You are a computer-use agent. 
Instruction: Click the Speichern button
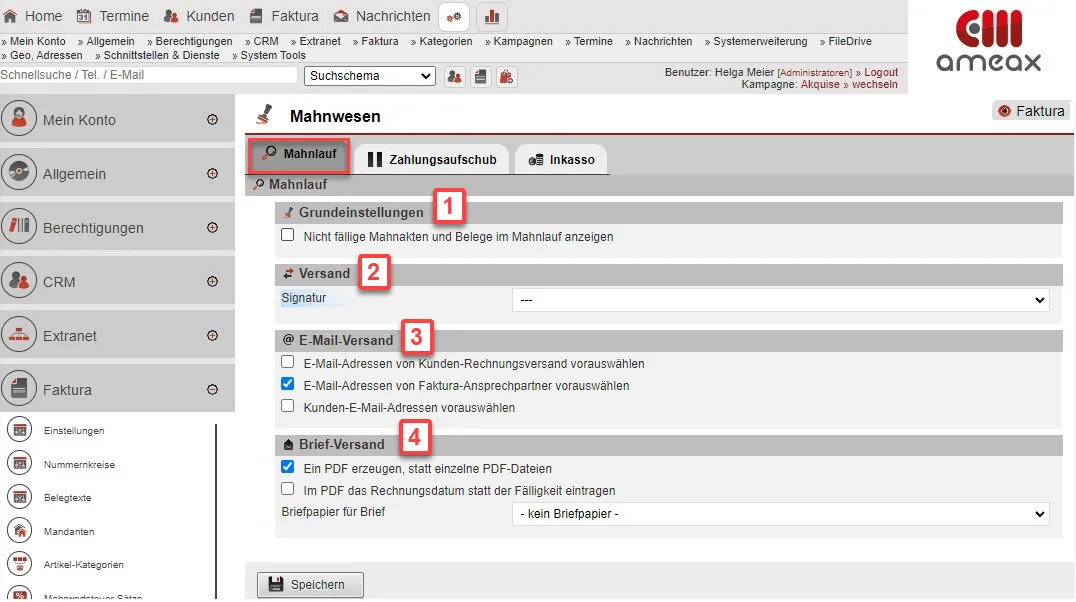310,585
